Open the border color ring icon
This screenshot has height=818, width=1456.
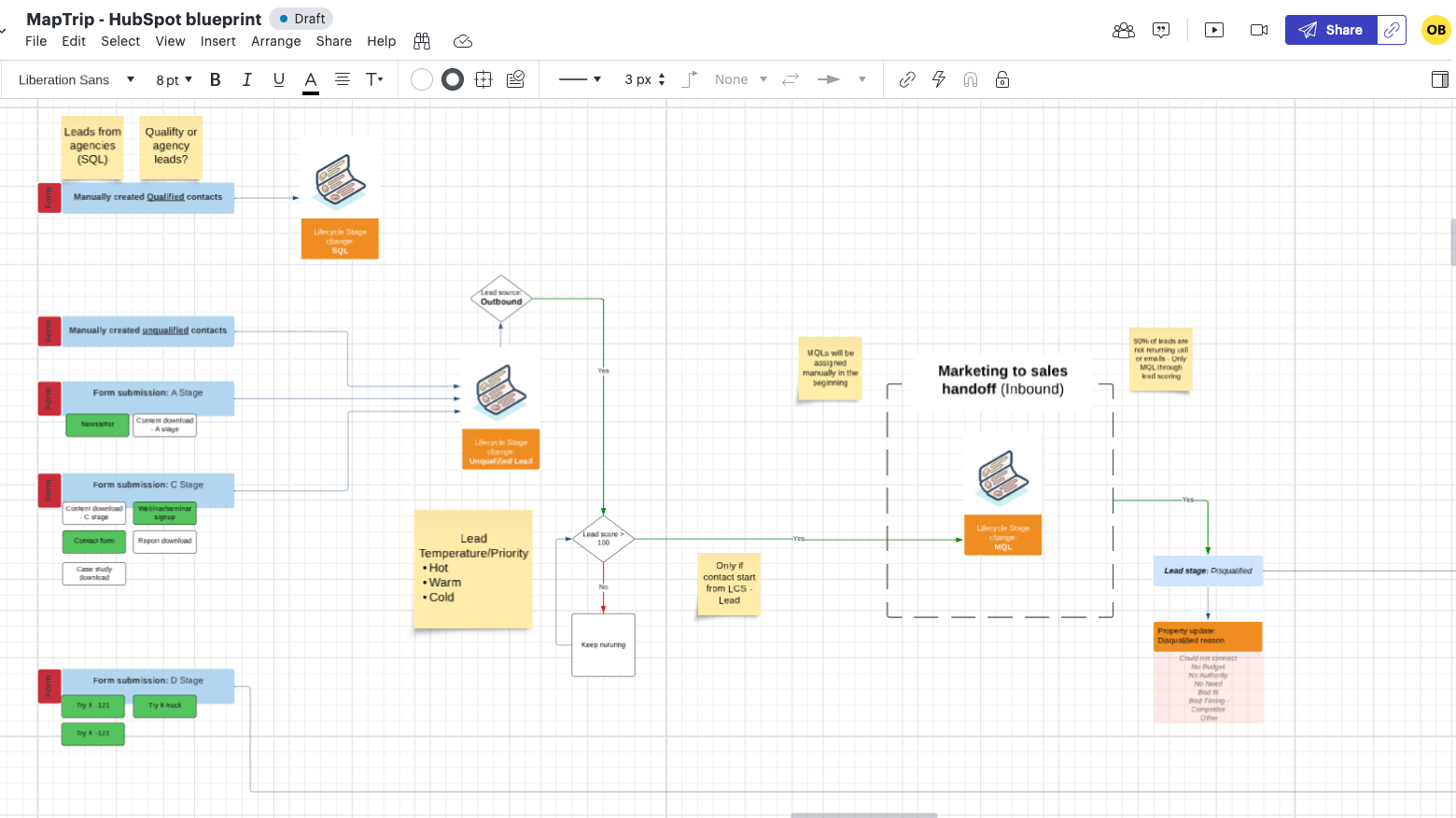[453, 79]
